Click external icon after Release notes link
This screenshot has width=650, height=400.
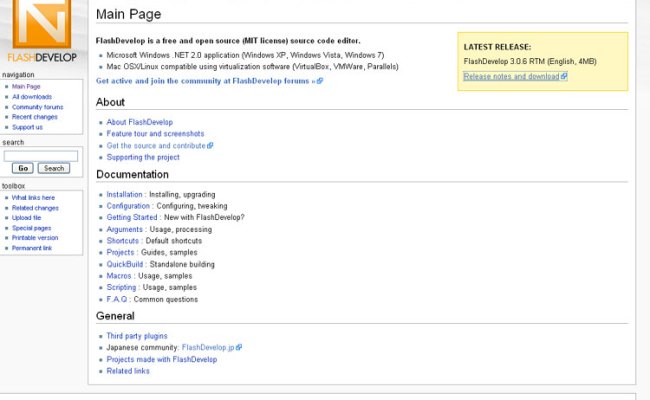coord(564,76)
